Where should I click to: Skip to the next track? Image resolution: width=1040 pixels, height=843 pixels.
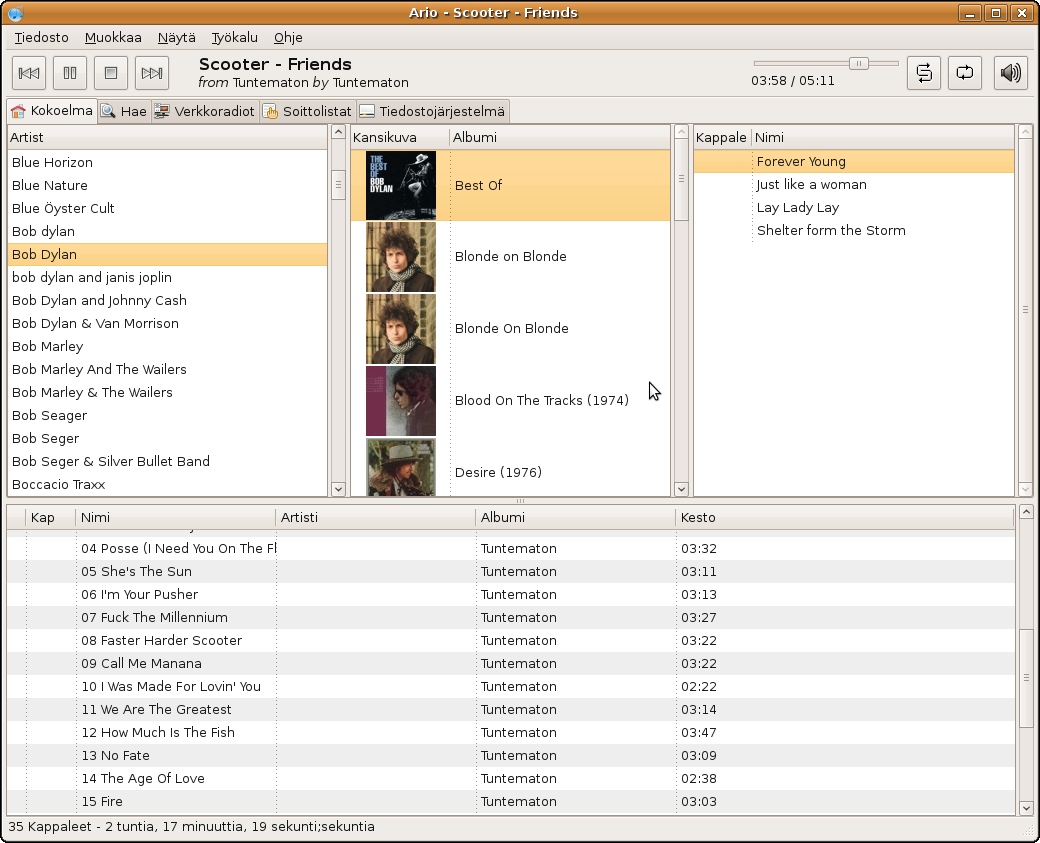(152, 73)
